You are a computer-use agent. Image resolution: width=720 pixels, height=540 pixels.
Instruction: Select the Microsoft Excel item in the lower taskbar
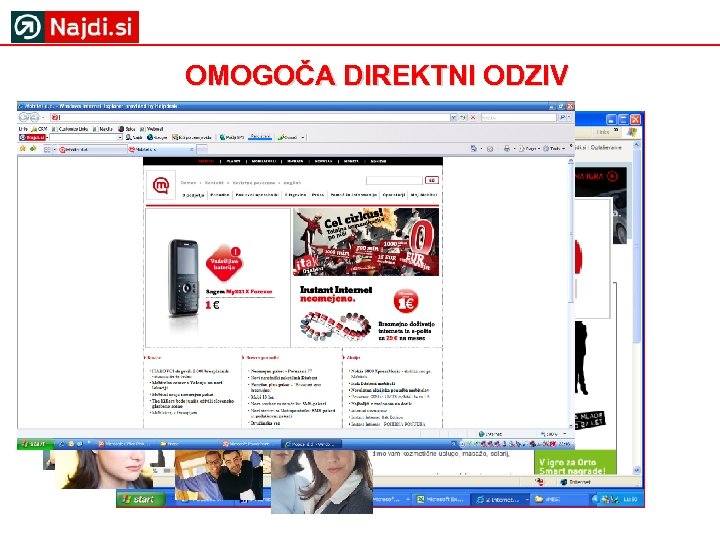click(441, 499)
